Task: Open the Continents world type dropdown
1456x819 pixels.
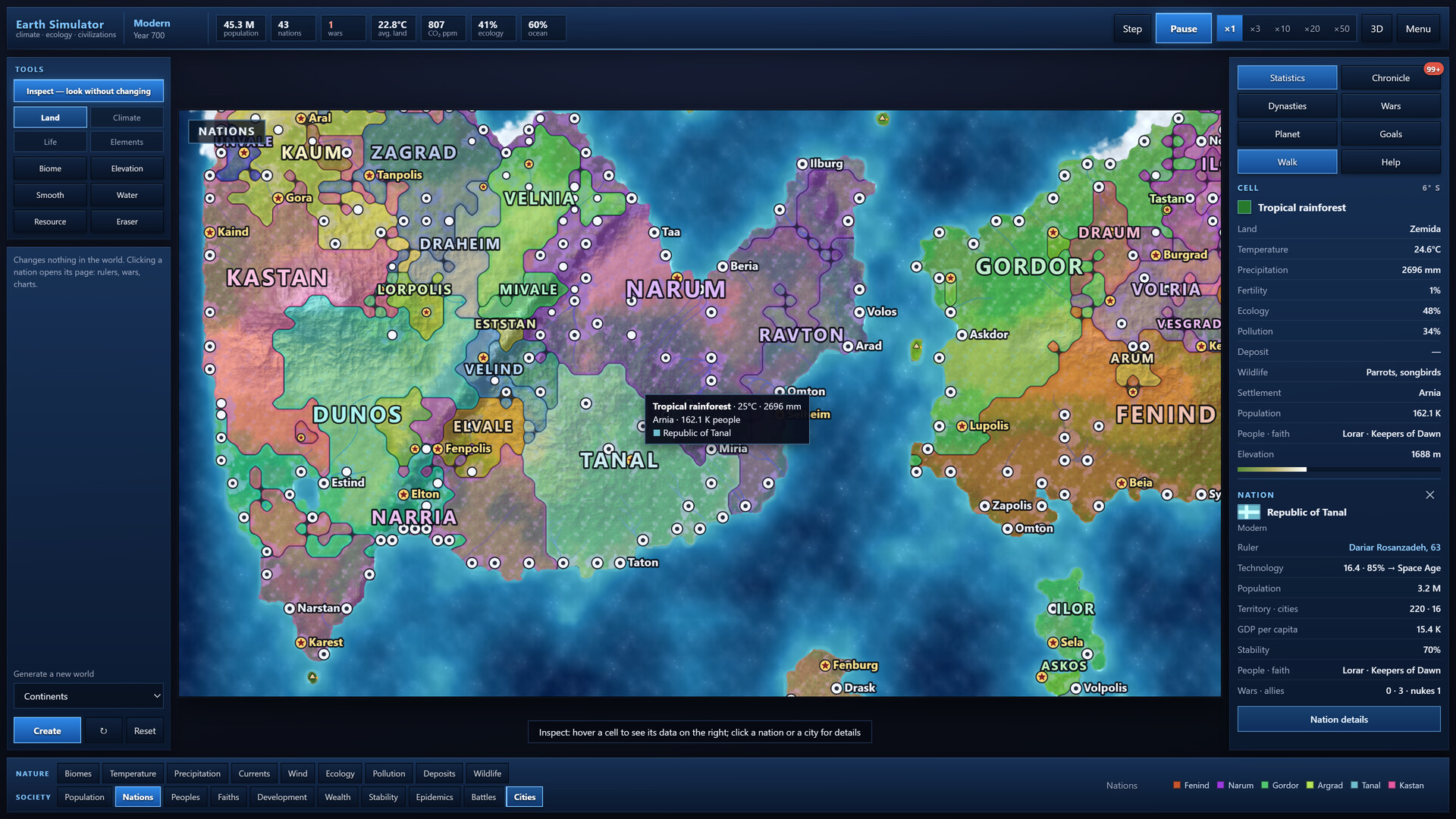Action: click(x=89, y=696)
